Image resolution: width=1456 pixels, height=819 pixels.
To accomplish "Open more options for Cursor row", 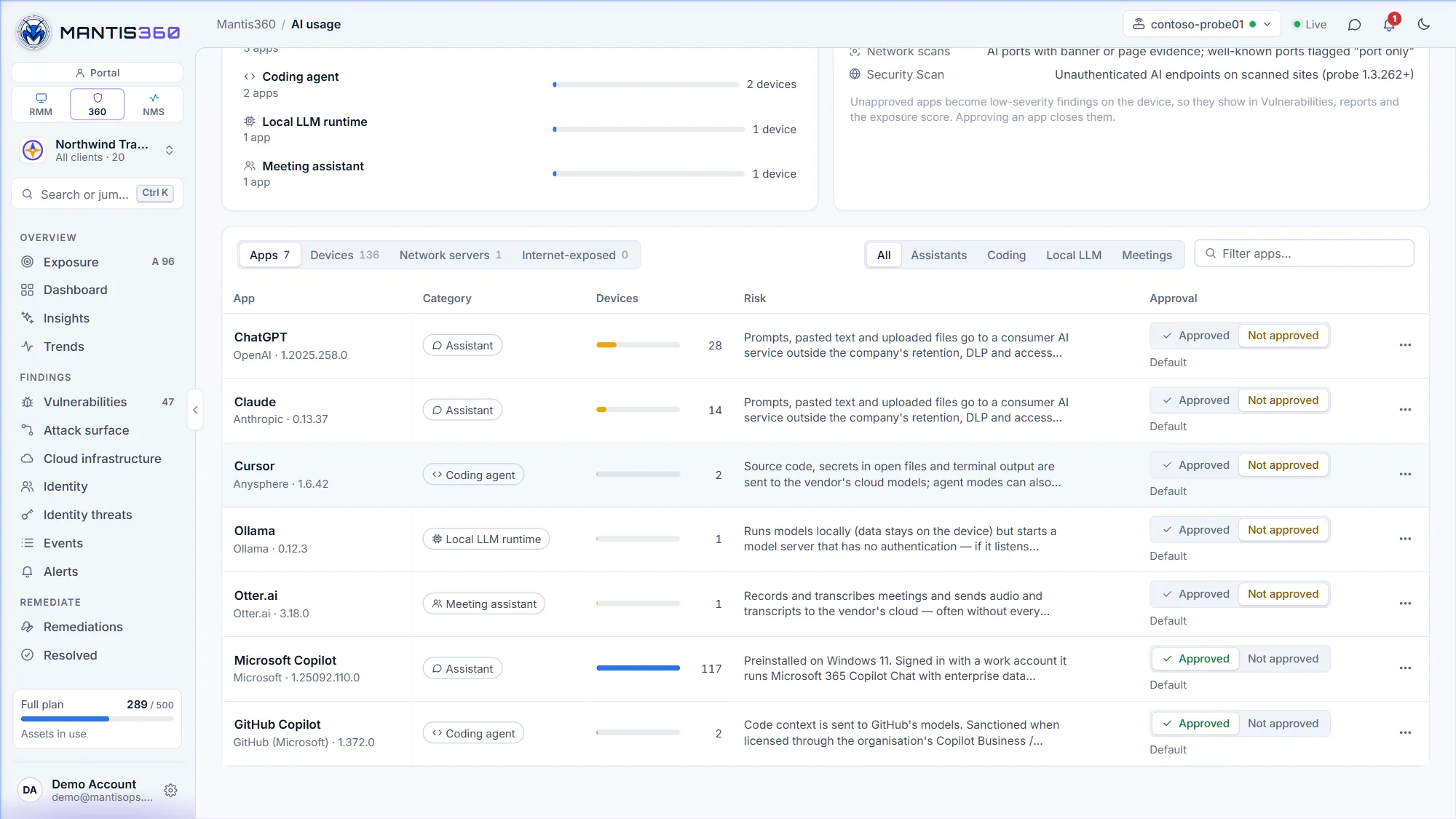I will pyautogui.click(x=1405, y=475).
